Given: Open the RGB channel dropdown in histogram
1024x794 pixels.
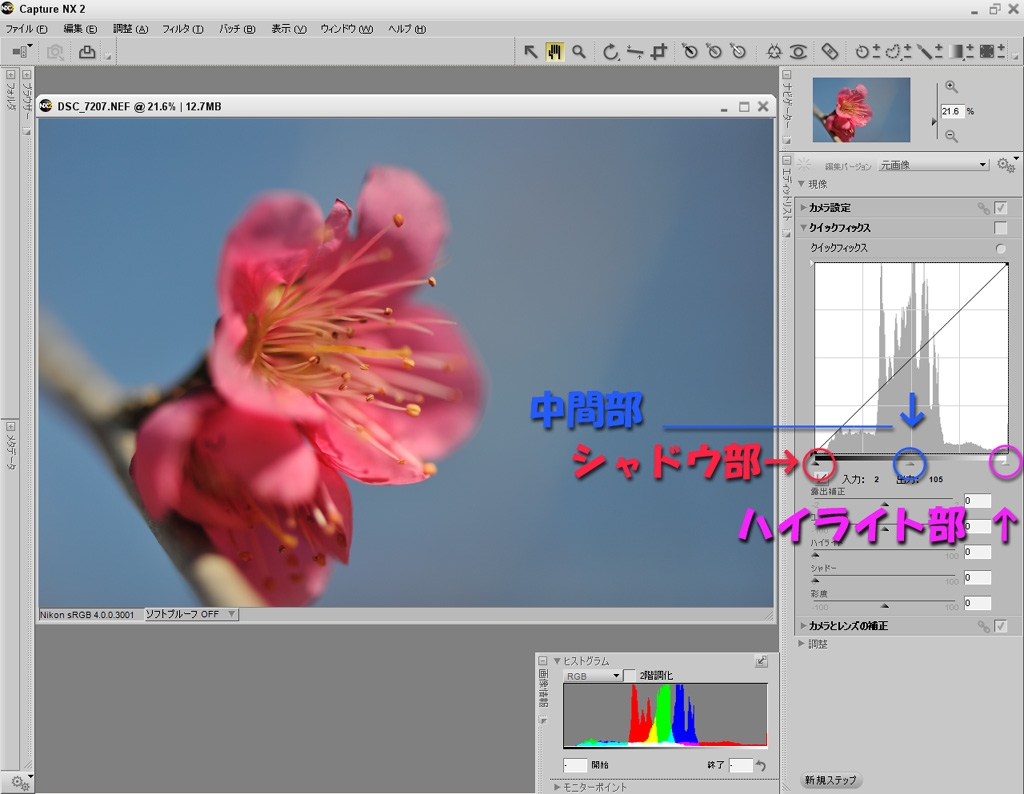Looking at the screenshot, I should point(592,676).
